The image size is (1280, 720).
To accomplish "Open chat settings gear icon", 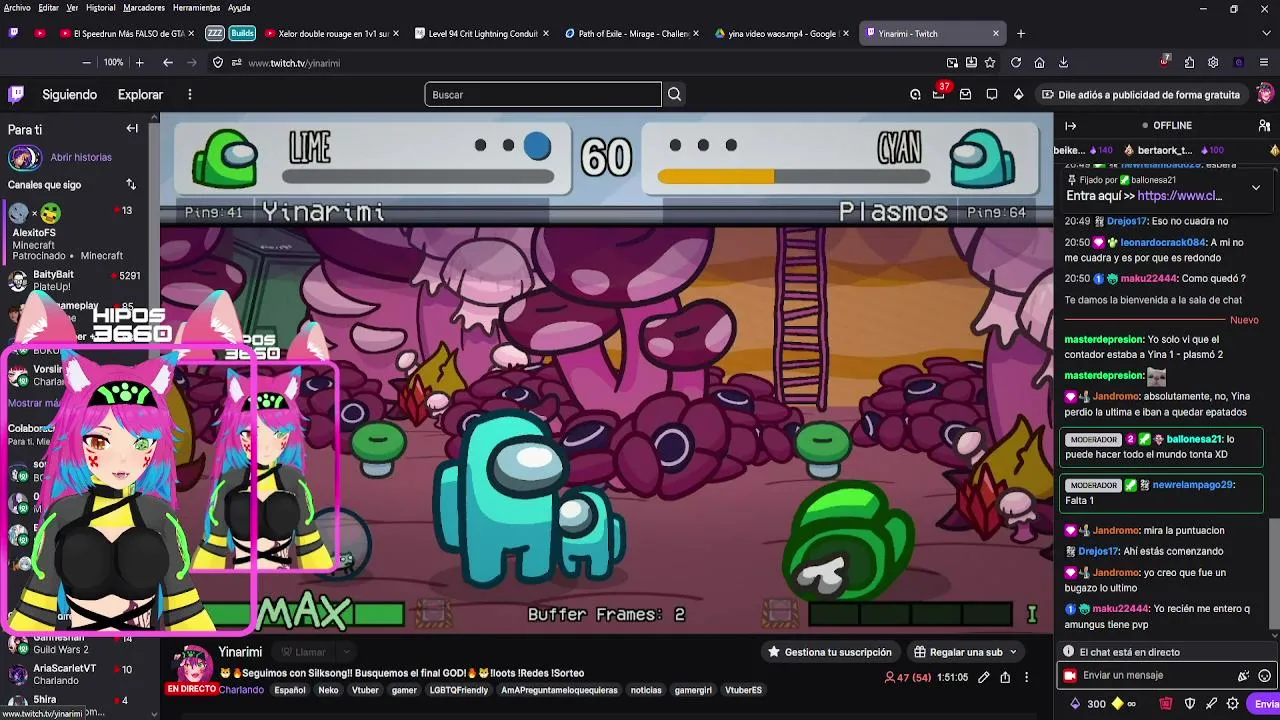I will coord(1232,704).
